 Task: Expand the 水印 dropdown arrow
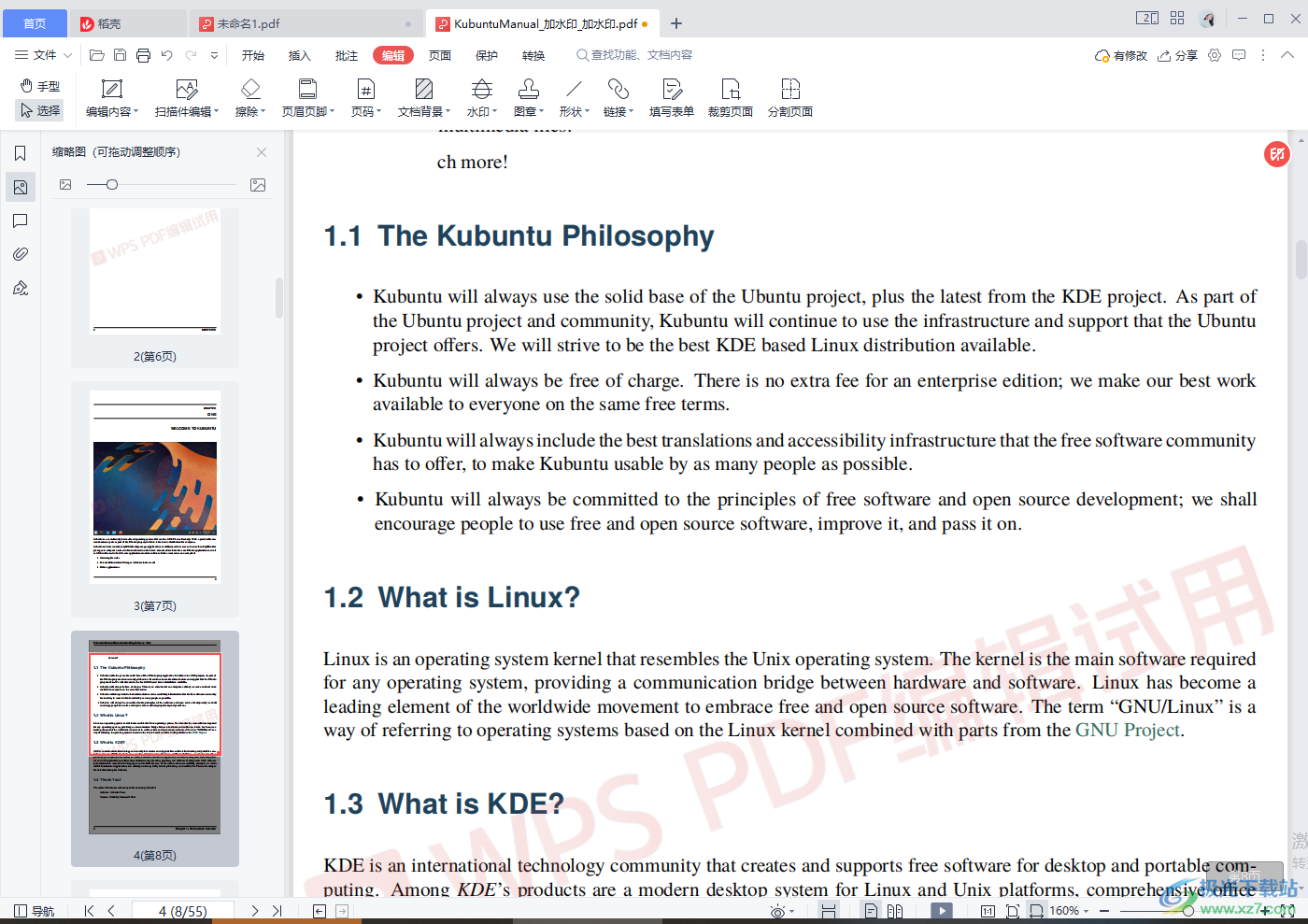click(x=495, y=112)
